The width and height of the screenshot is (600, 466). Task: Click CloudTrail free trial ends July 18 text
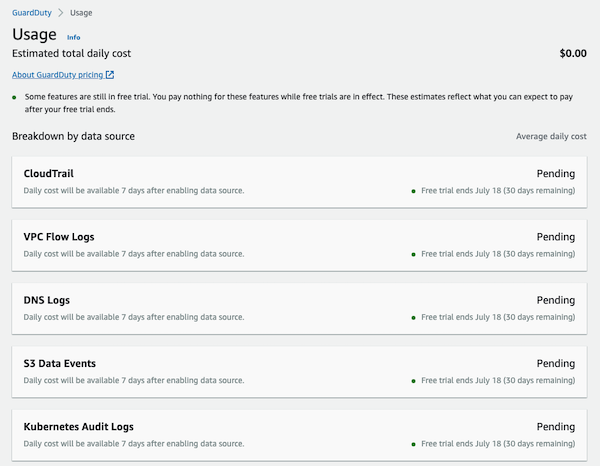pos(498,191)
